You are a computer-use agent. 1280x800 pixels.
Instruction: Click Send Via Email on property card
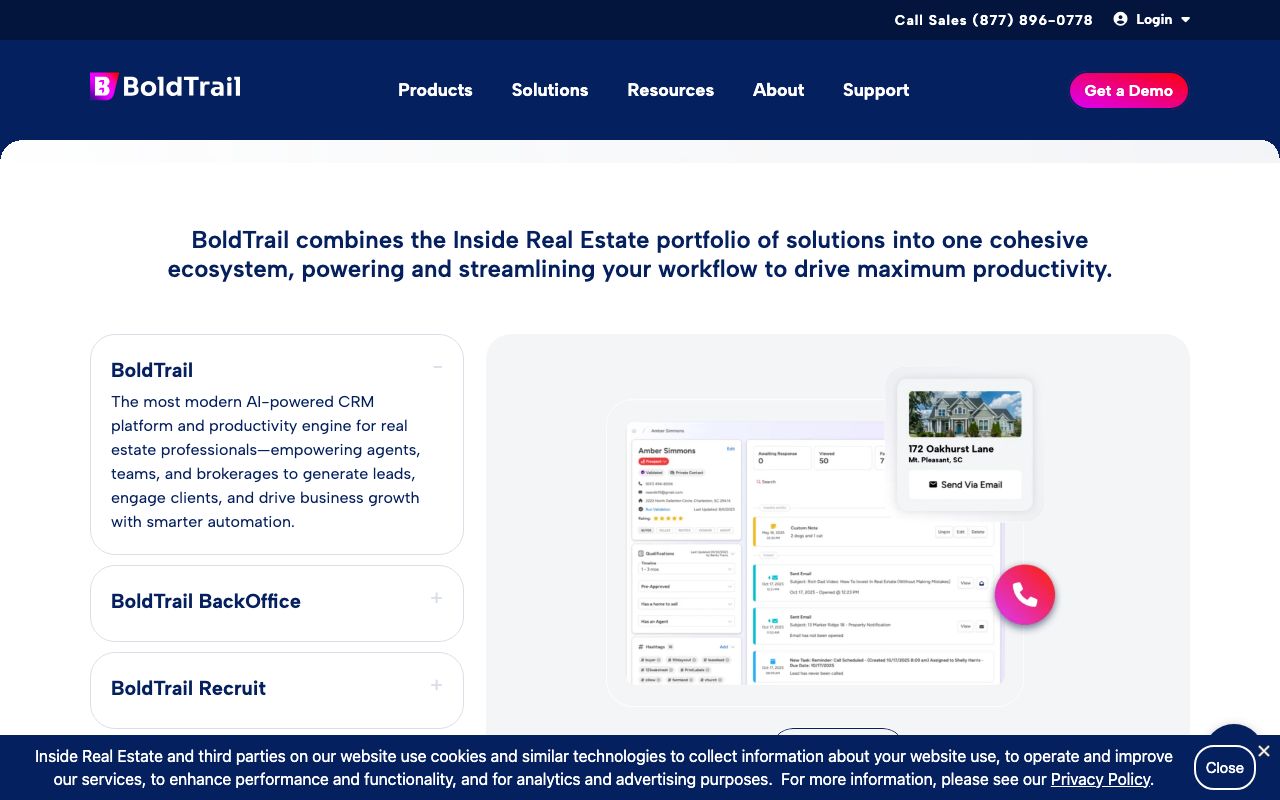pos(965,484)
